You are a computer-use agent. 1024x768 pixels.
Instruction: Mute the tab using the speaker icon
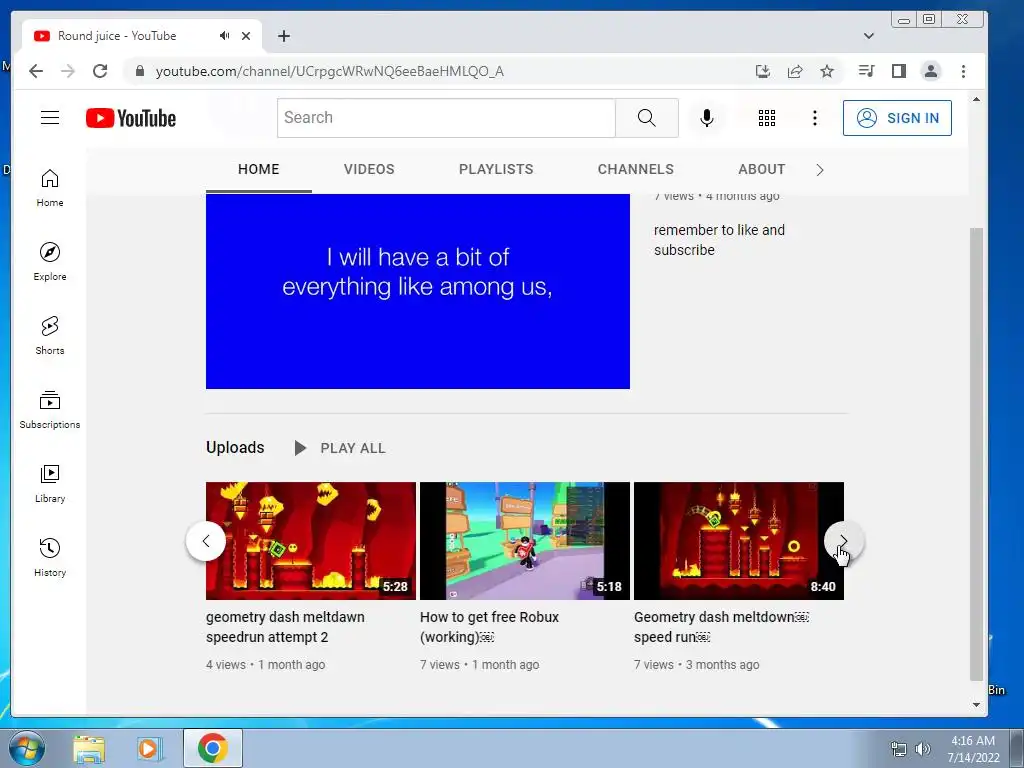[x=225, y=36]
